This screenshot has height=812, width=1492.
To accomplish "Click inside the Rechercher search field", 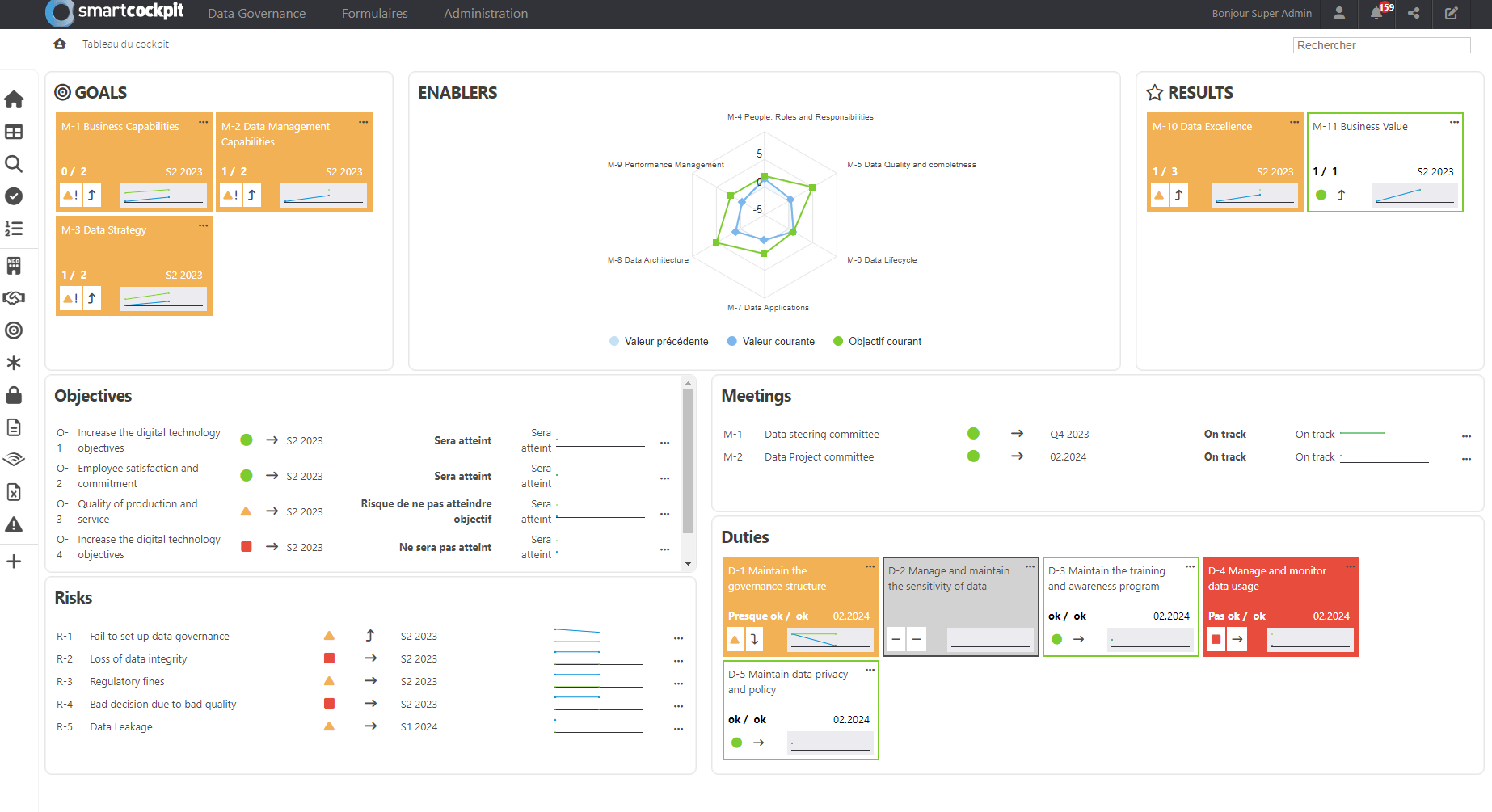I will pyautogui.click(x=1381, y=45).
